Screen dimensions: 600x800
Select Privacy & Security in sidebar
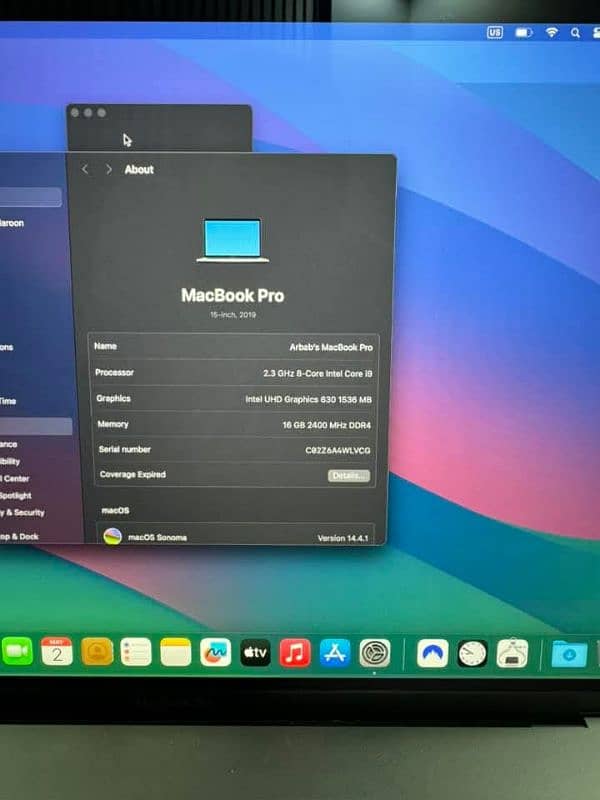[22, 512]
